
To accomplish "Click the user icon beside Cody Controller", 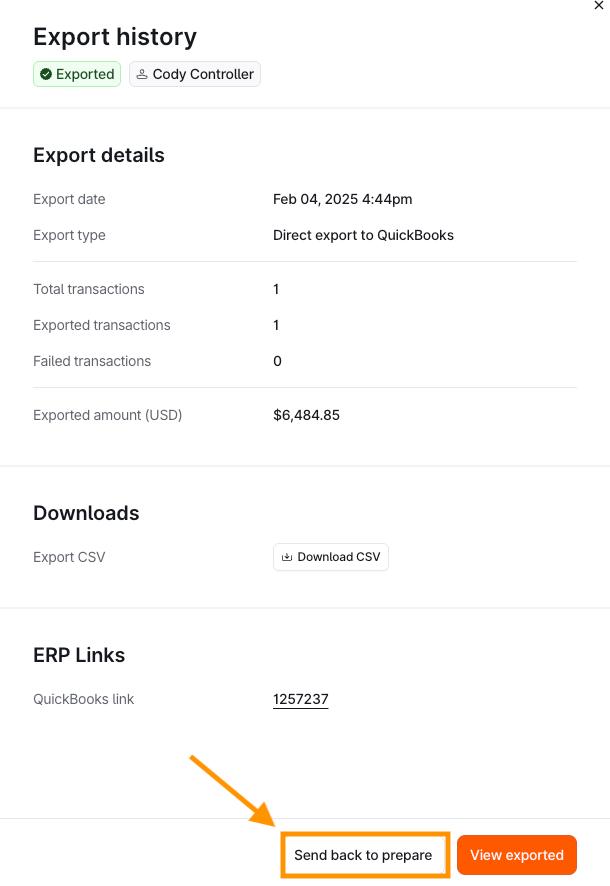I will pyautogui.click(x=142, y=74).
